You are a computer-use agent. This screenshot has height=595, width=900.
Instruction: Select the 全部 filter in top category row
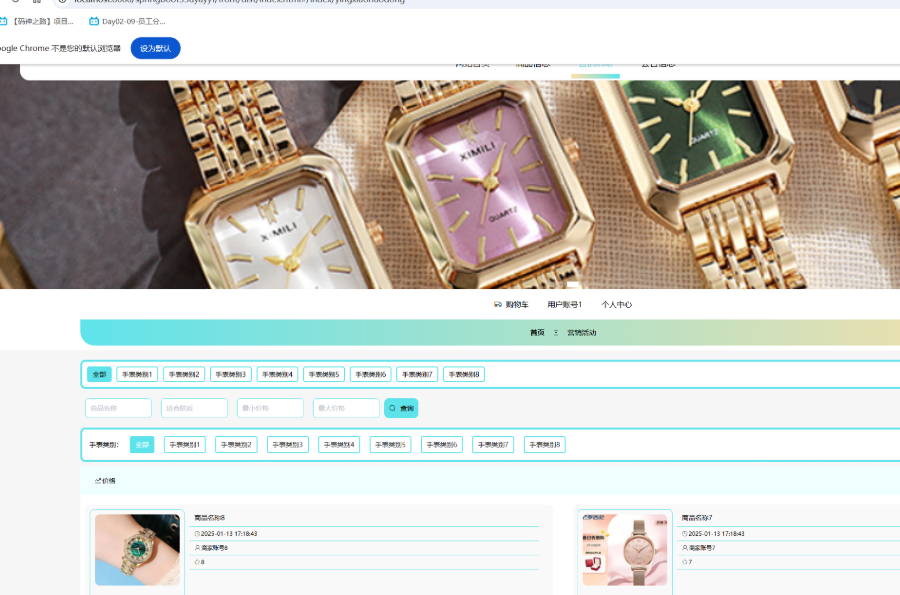[99, 374]
